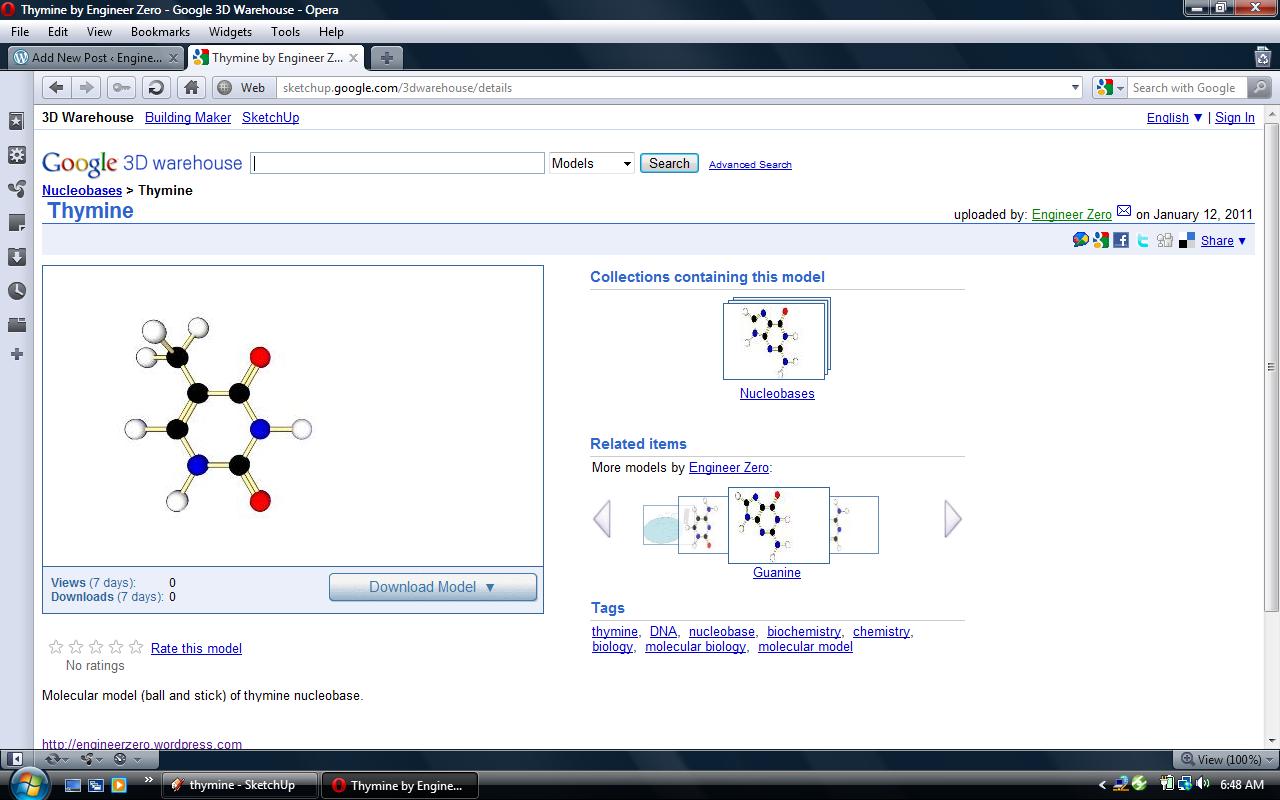1280x800 pixels.
Task: Click the Twitter share icon
Action: (1143, 240)
